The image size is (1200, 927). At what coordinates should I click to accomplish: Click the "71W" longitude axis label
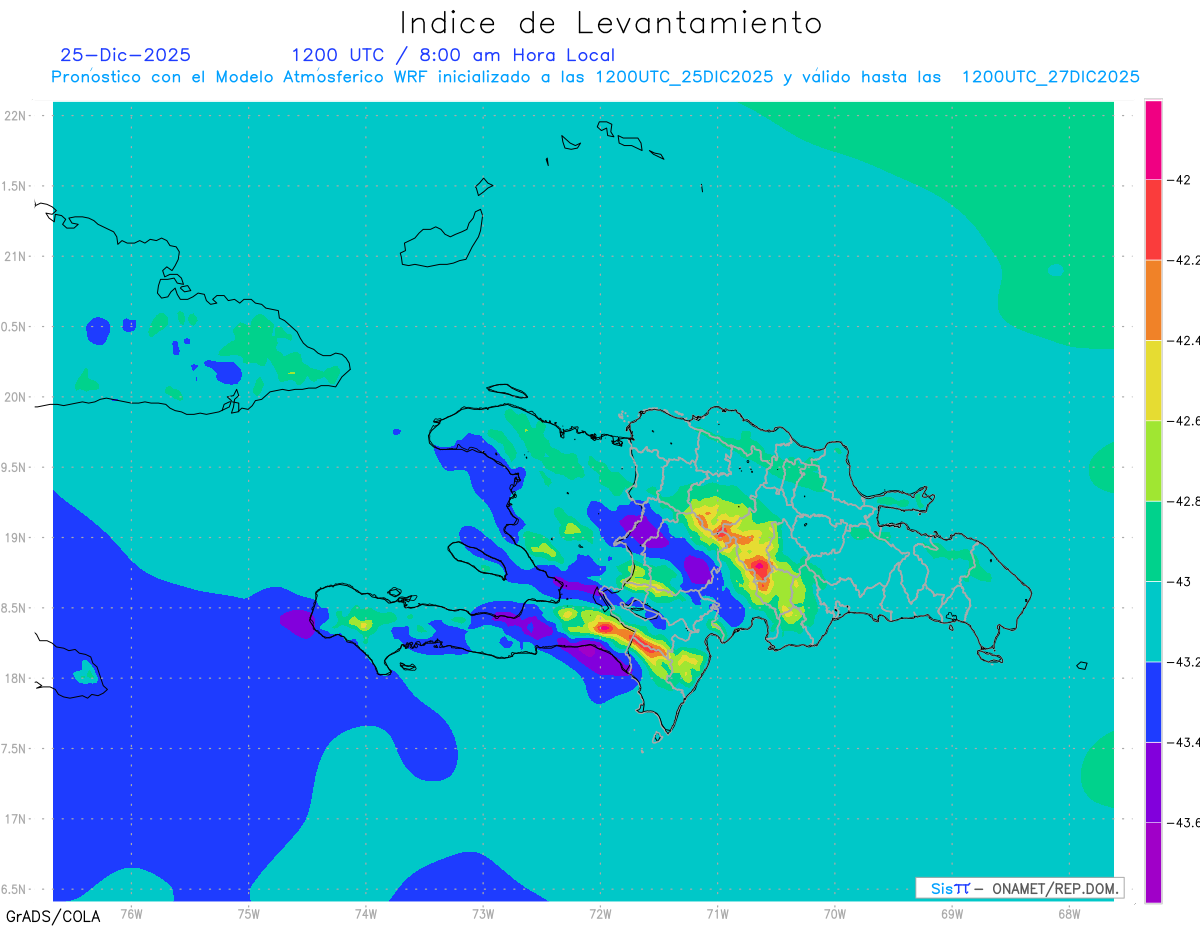[x=717, y=913]
